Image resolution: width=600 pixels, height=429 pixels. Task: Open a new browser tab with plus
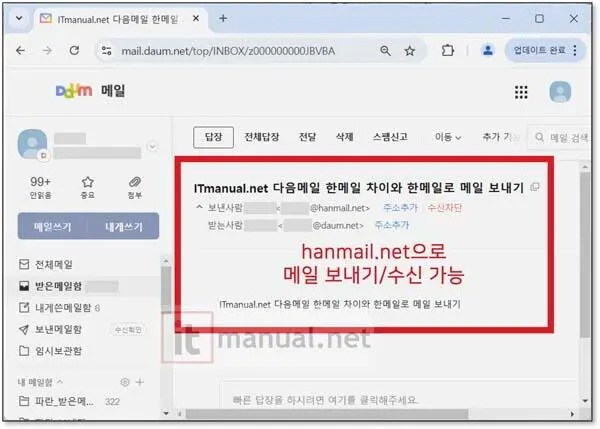223,18
